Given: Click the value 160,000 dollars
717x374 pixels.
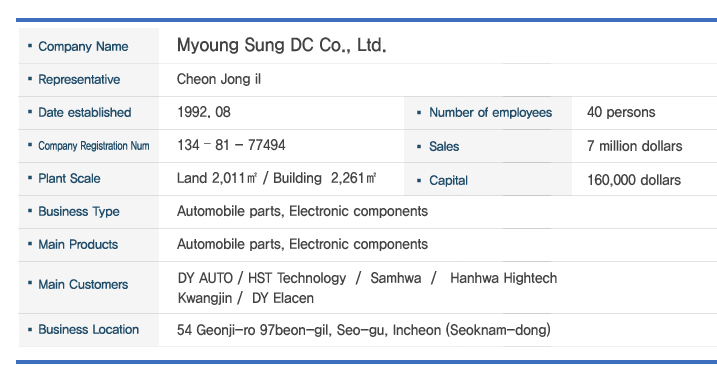Looking at the screenshot, I should (634, 180).
